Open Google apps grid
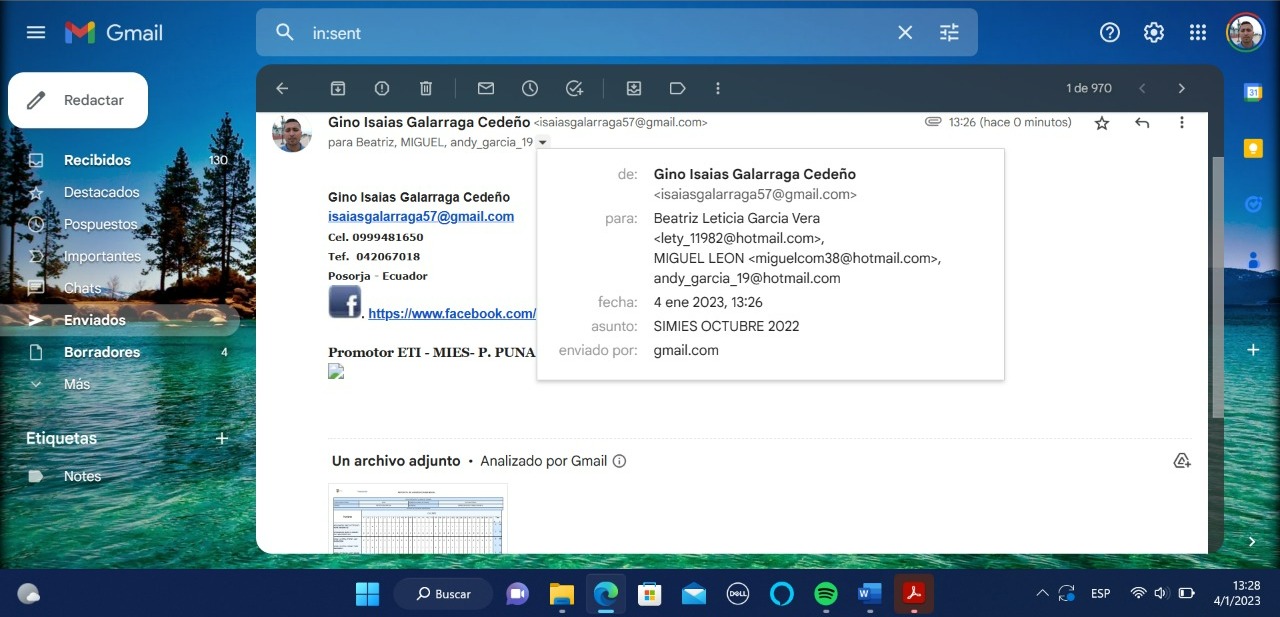 1198,33
